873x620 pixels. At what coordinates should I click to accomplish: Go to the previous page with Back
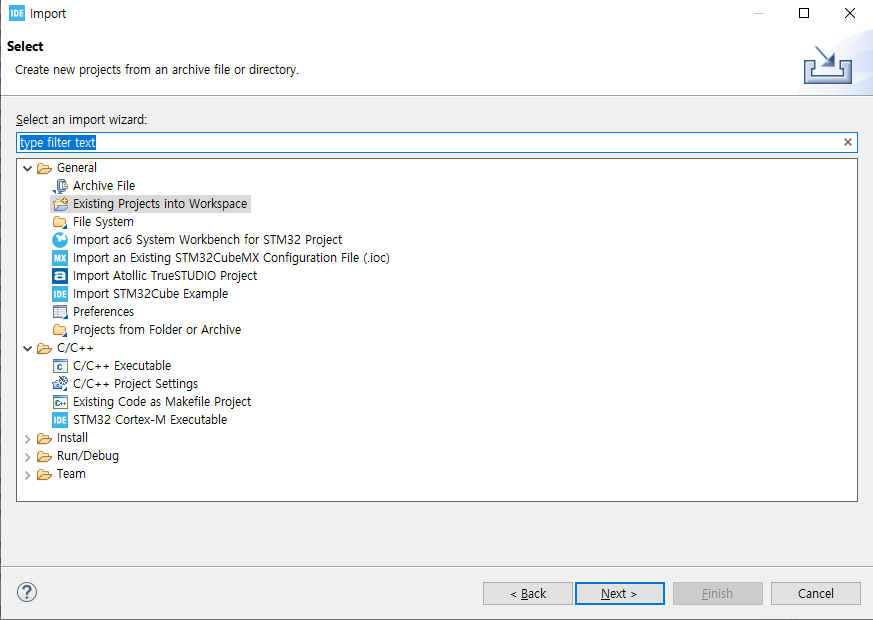528,593
